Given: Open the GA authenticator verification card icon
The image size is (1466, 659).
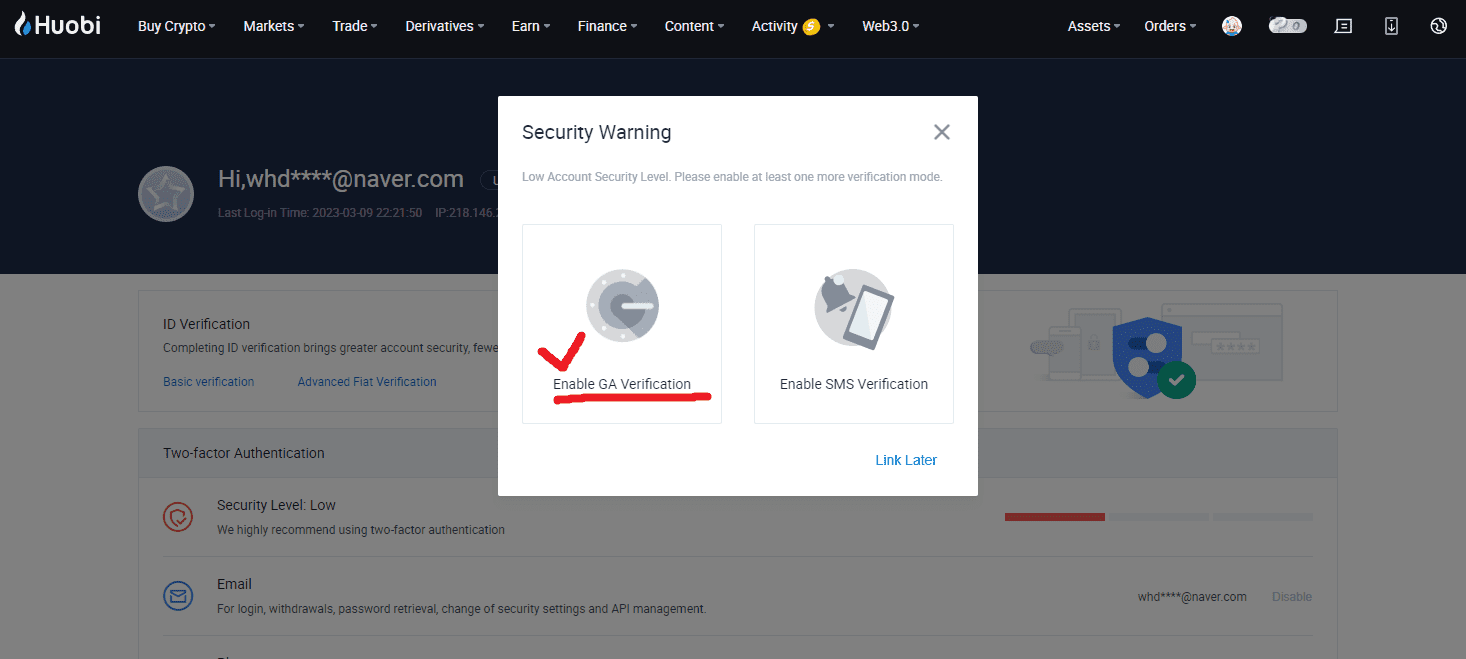Looking at the screenshot, I should click(x=621, y=306).
